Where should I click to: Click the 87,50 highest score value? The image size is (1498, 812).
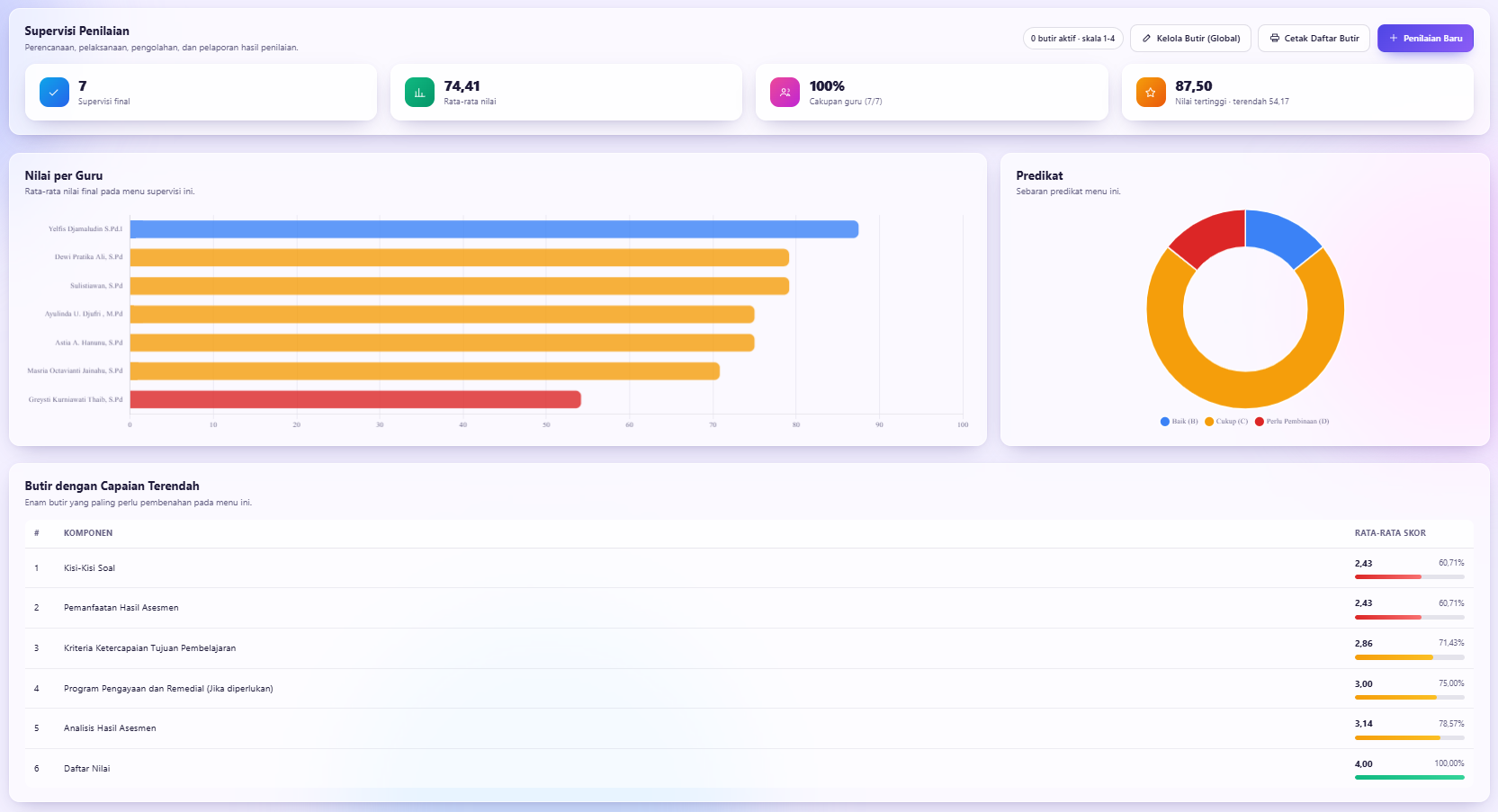pyautogui.click(x=1194, y=86)
